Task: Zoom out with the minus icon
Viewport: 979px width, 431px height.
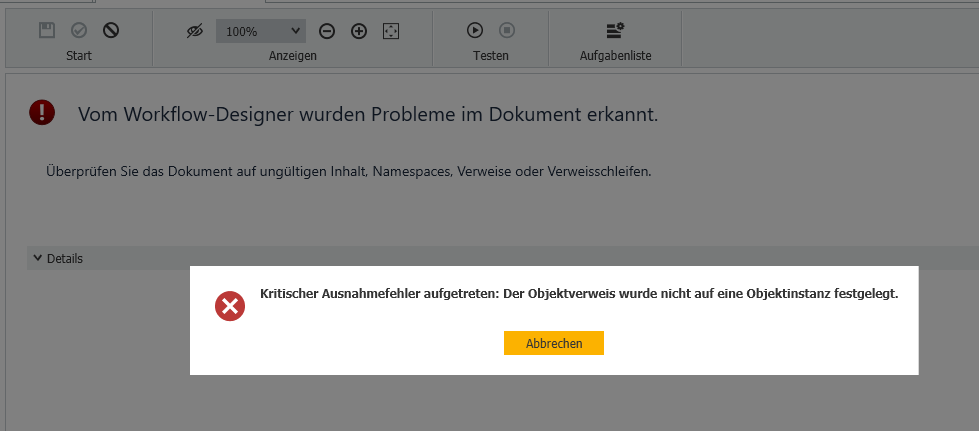Action: click(x=327, y=31)
